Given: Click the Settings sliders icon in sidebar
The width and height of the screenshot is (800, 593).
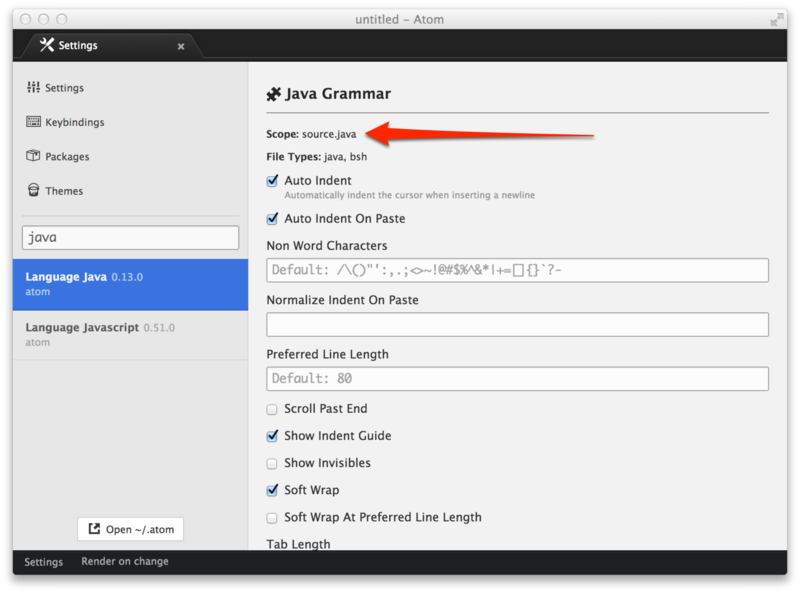Looking at the screenshot, I should point(34,88).
